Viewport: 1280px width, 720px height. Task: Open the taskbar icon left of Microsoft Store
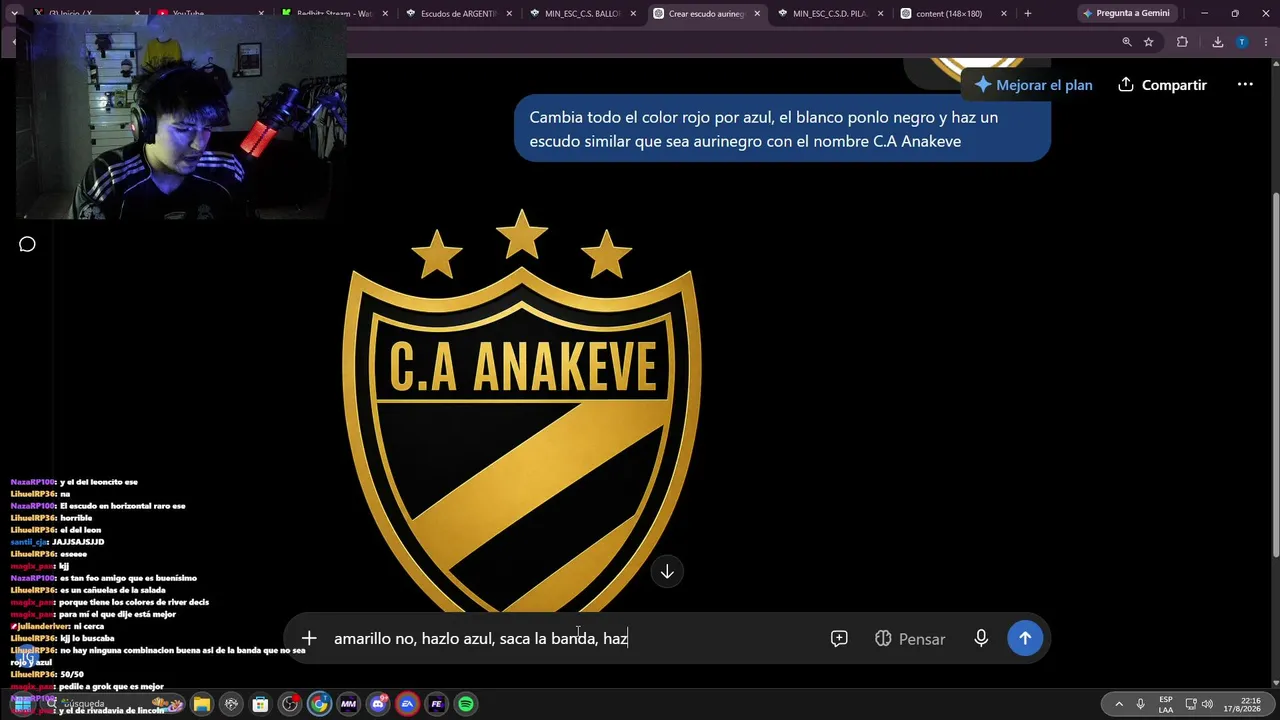[231, 704]
